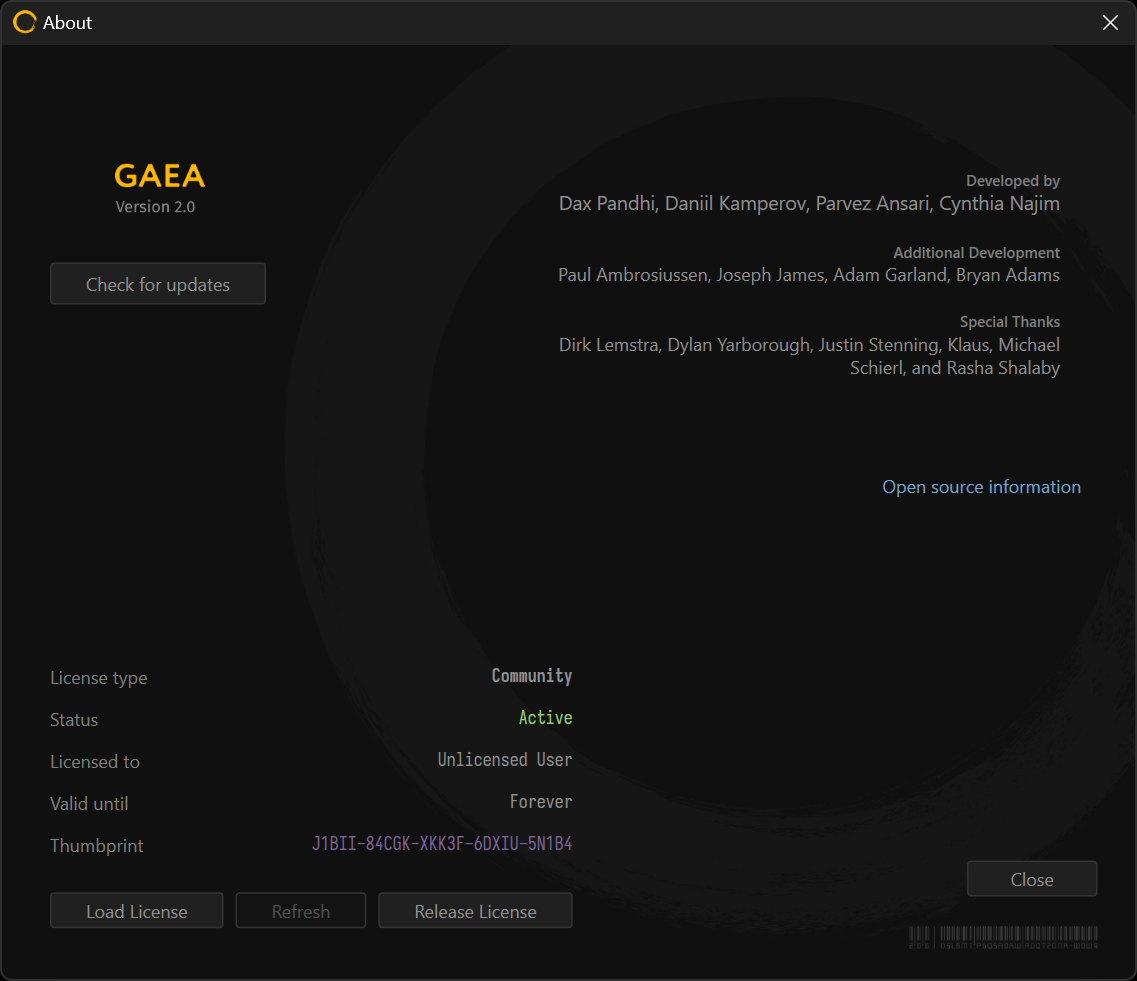This screenshot has height=981, width=1137.
Task: Open the Open source information link
Action: 981,487
